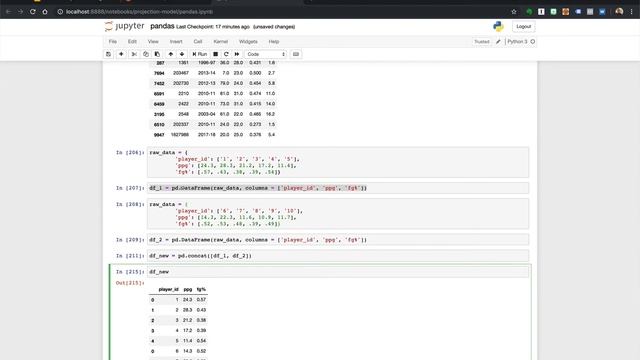
Task: Open the File menu
Action: pos(113,42)
